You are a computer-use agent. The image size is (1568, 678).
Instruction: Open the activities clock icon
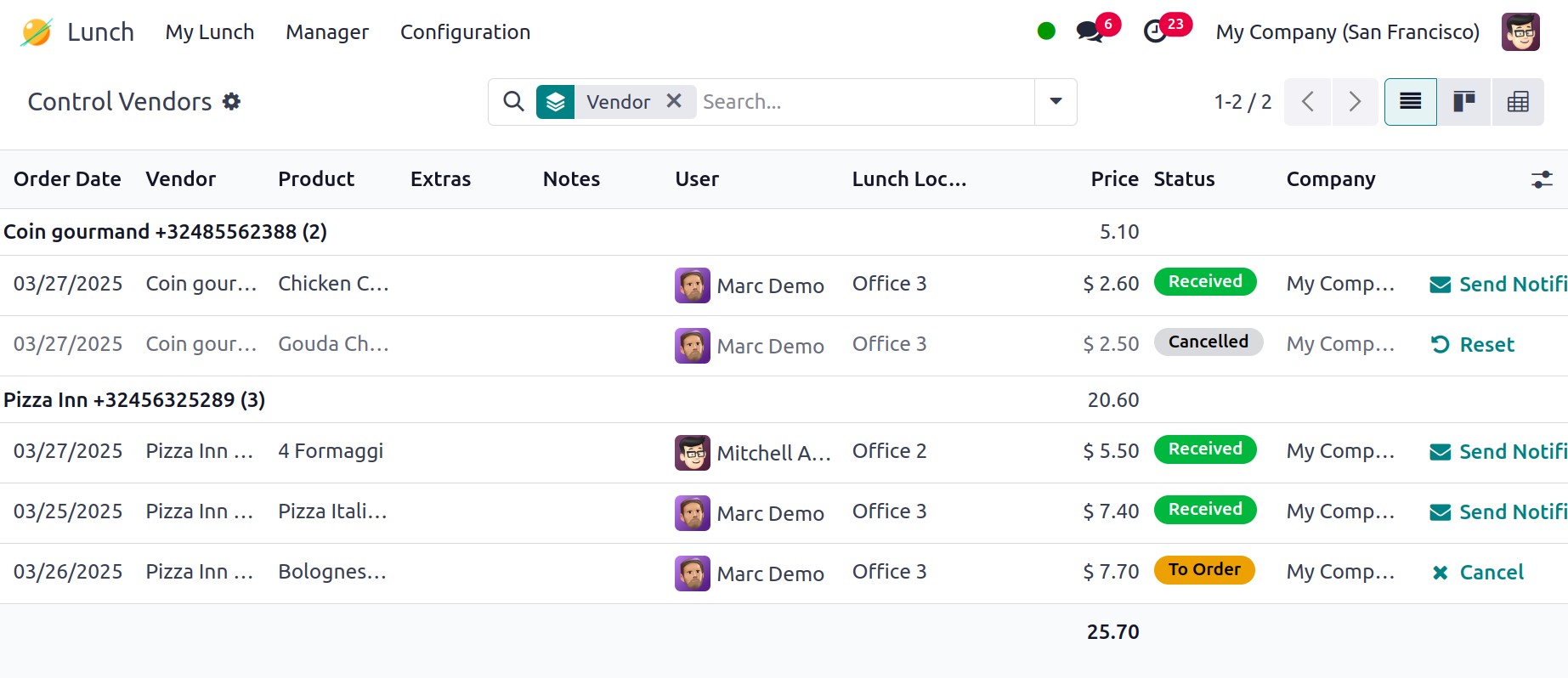point(1155,32)
